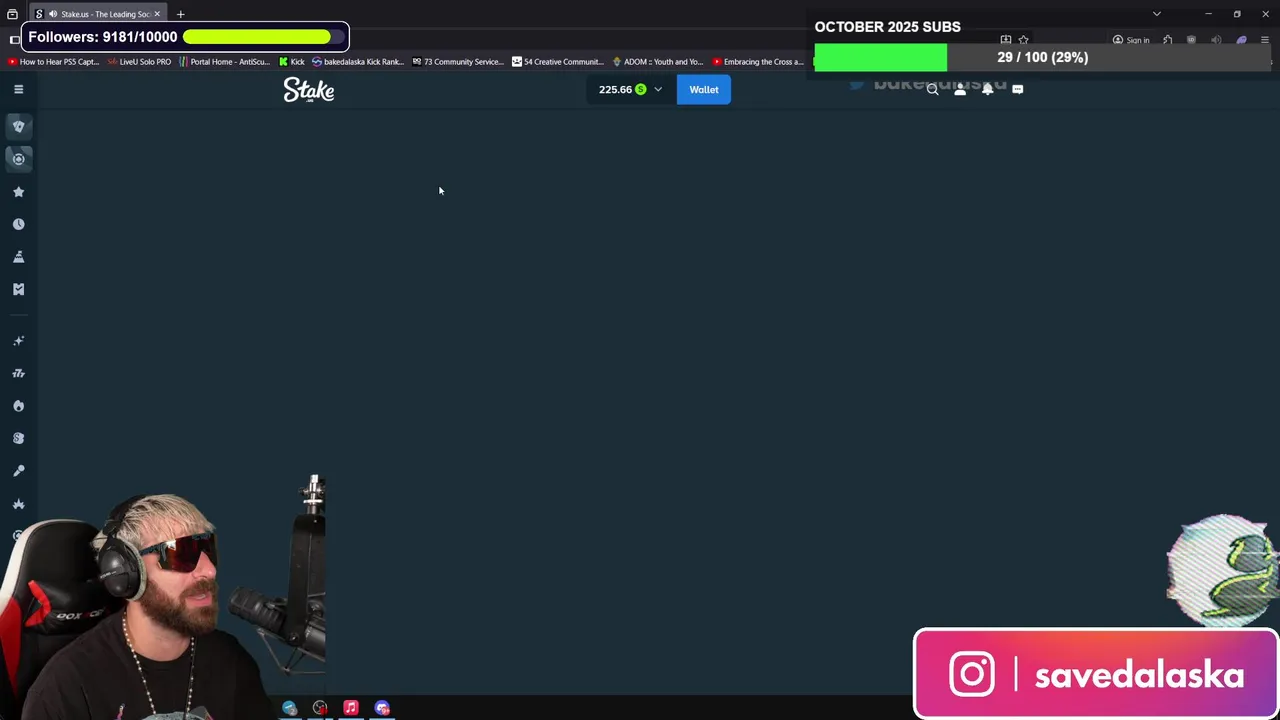Open the flame icon in sidebar
The height and width of the screenshot is (720, 1280).
pos(18,406)
